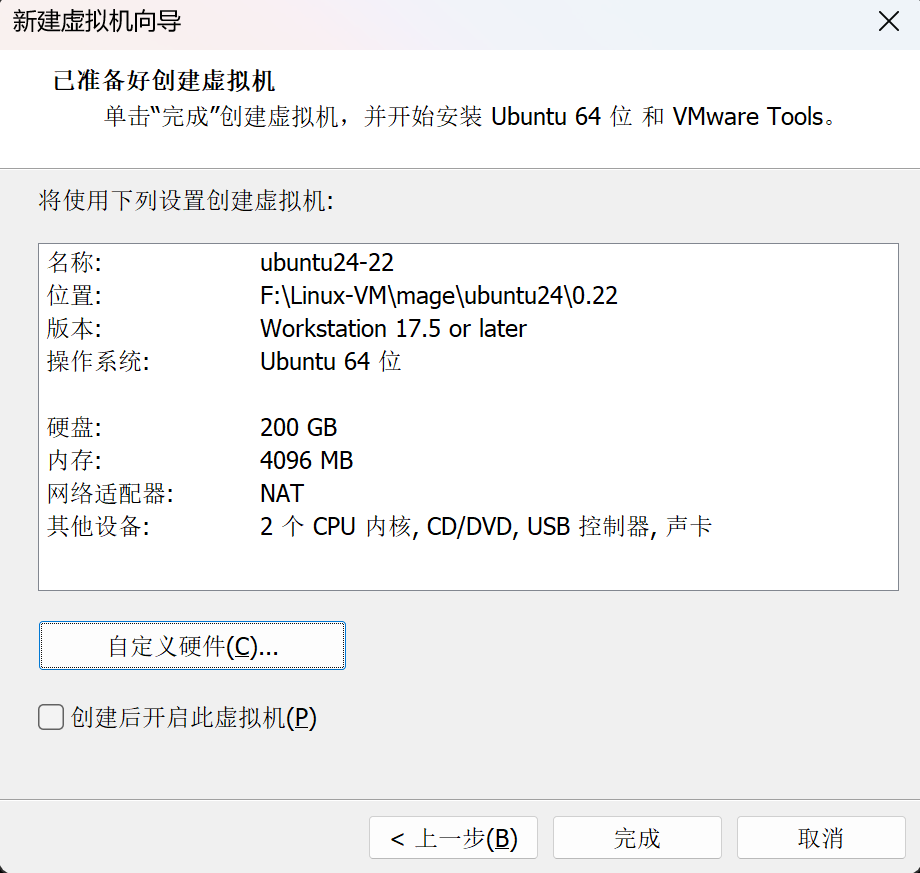Click the 完成 button to create VM
This screenshot has width=920, height=873.
pos(636,837)
